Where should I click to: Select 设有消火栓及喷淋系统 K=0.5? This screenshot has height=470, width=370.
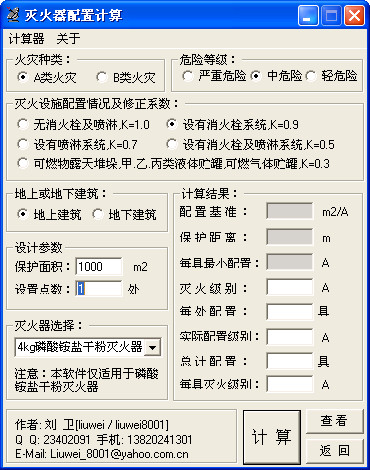[250, 144]
